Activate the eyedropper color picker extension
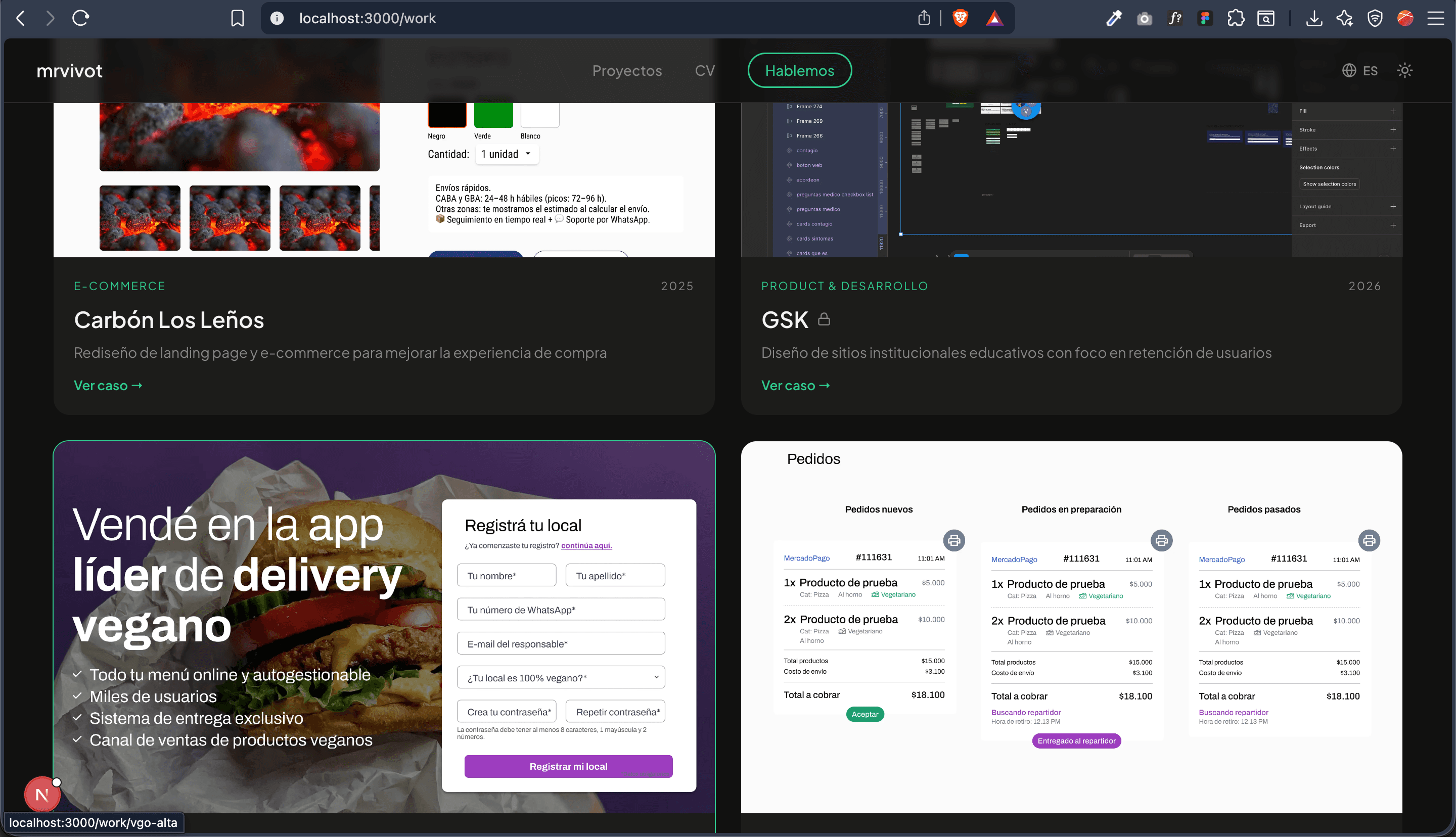Screen dimensions: 1456x837 click(1114, 18)
